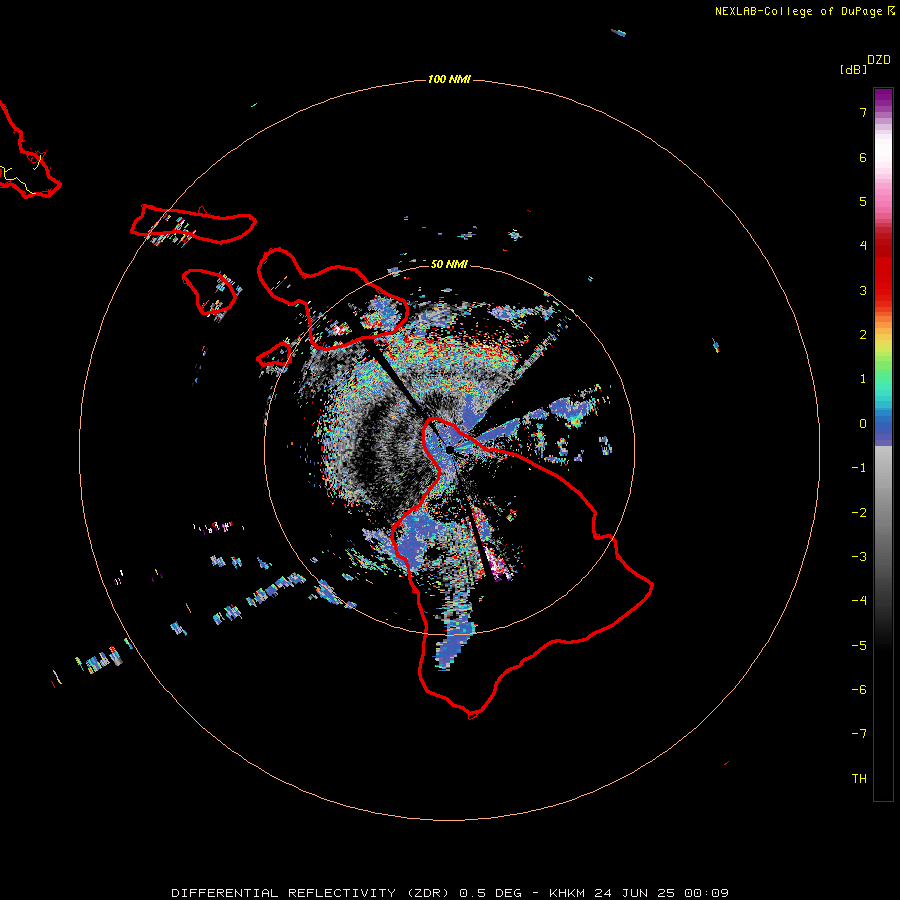Viewport: 900px width, 900px height.
Task: Click the 0.5 DEG elevation text
Action: (490, 893)
